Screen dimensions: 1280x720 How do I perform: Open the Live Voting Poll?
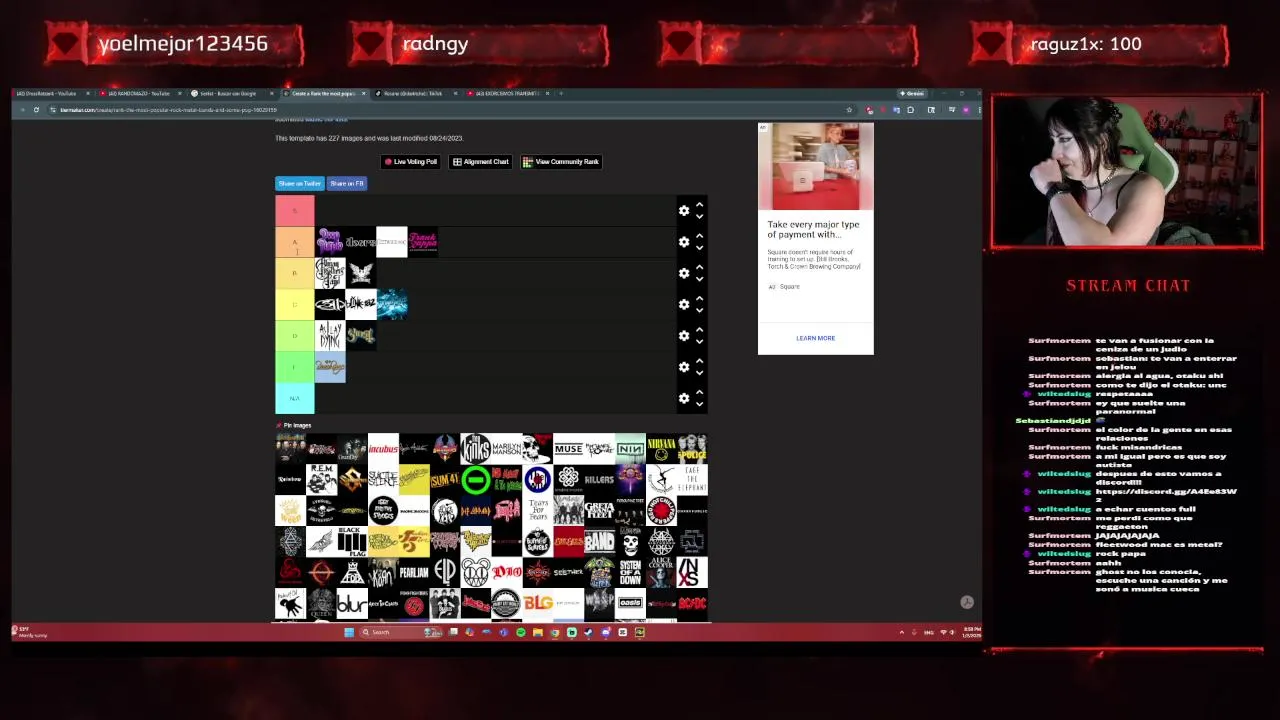[411, 161]
